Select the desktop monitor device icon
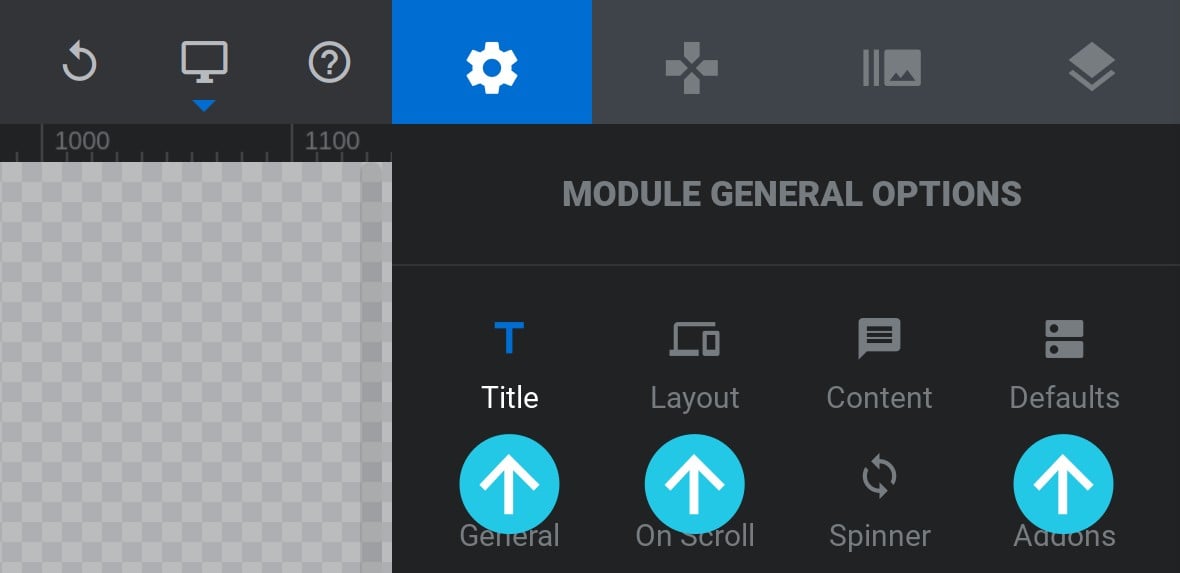1180x573 pixels. coord(204,62)
